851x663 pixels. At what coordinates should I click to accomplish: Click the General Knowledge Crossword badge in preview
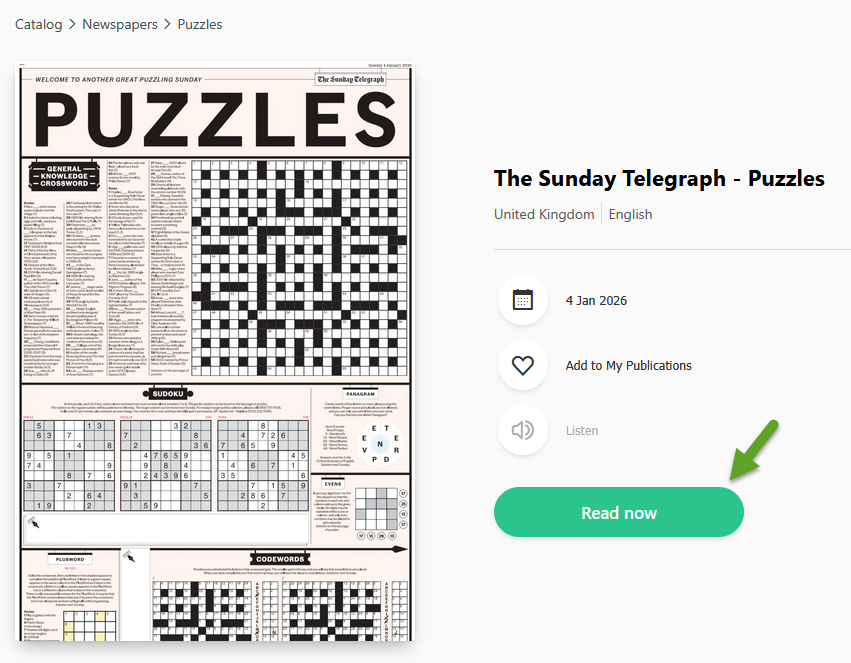click(x=63, y=177)
